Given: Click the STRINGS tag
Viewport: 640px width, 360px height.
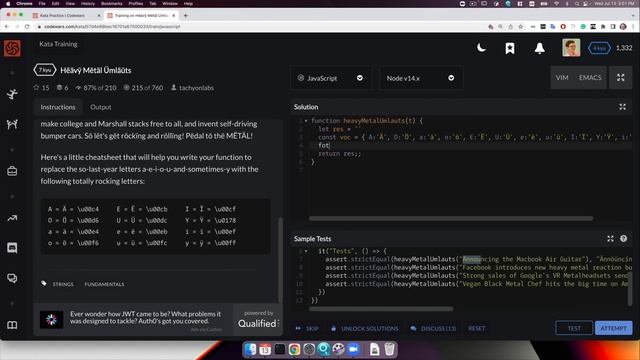Looking at the screenshot, I should 63,284.
